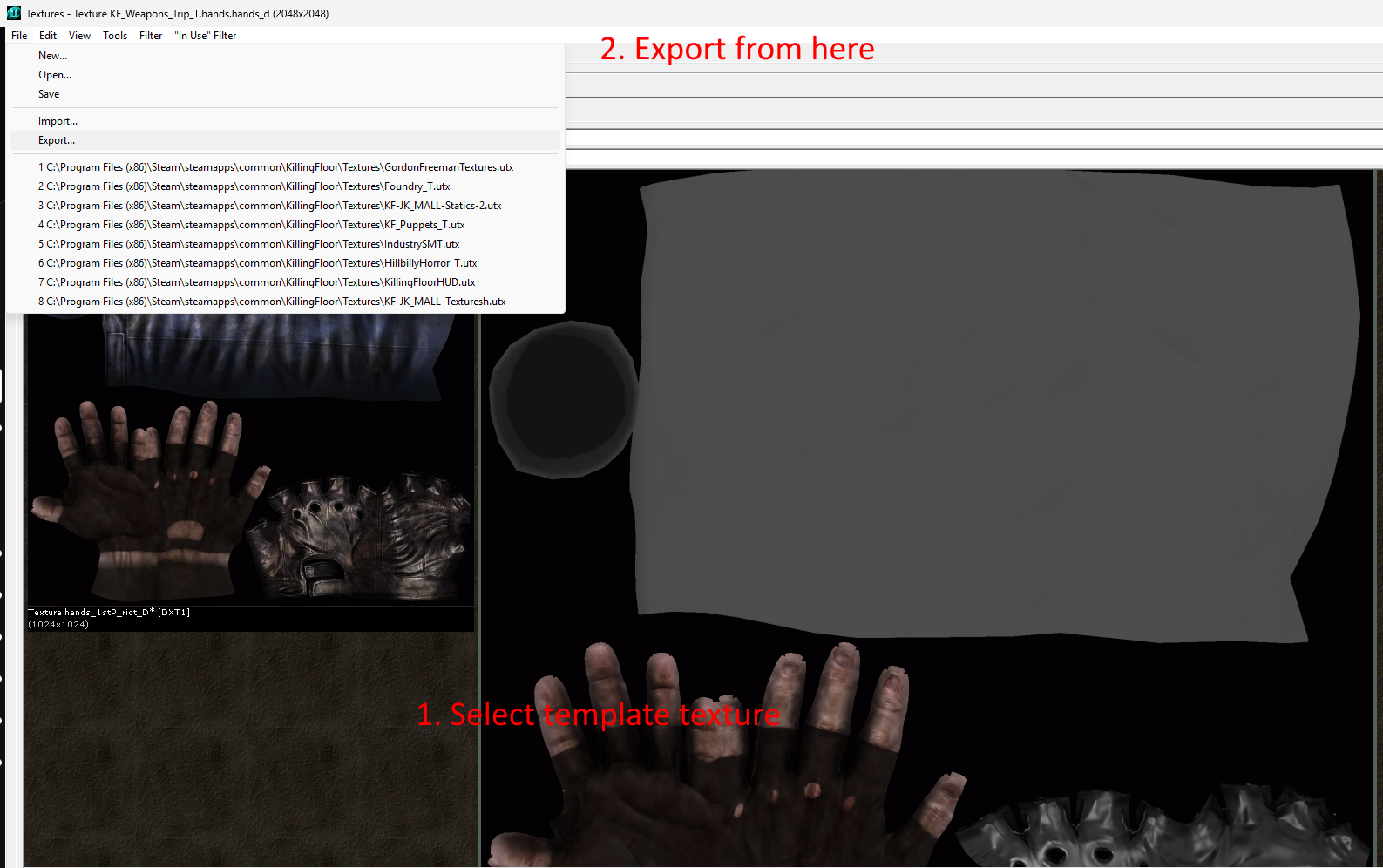Open the Tools menu
The width and height of the screenshot is (1383, 868).
pyautogui.click(x=115, y=36)
